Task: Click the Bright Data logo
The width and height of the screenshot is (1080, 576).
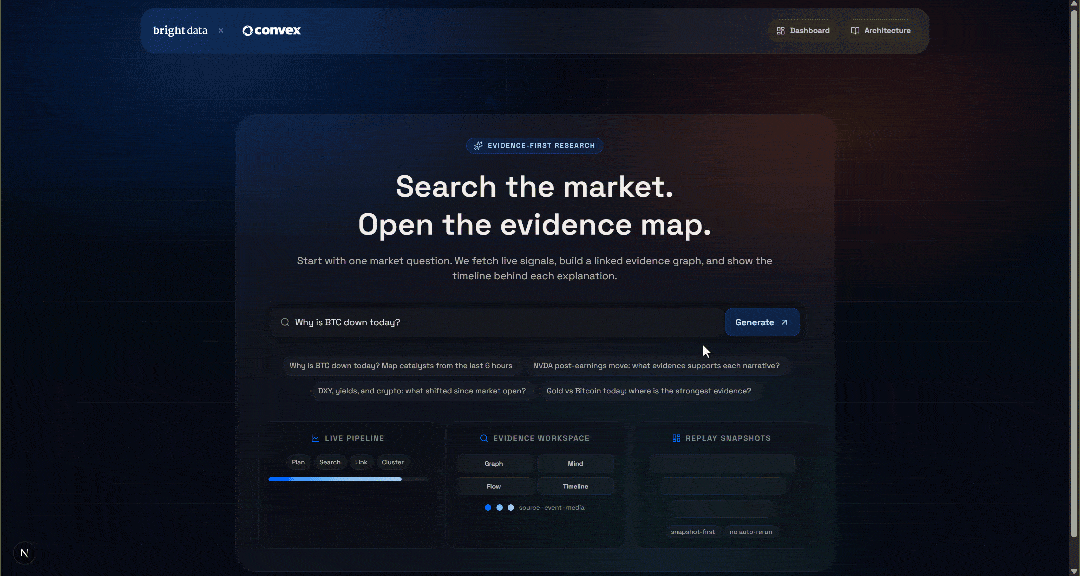Action: (x=180, y=31)
